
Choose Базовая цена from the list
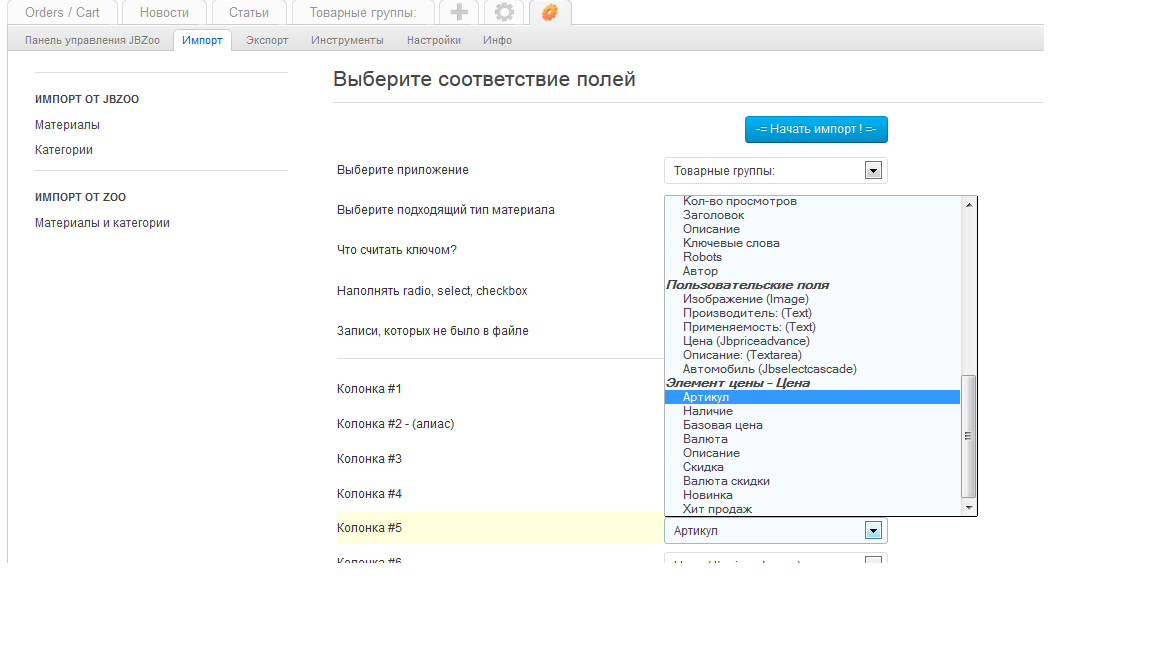(x=722, y=425)
